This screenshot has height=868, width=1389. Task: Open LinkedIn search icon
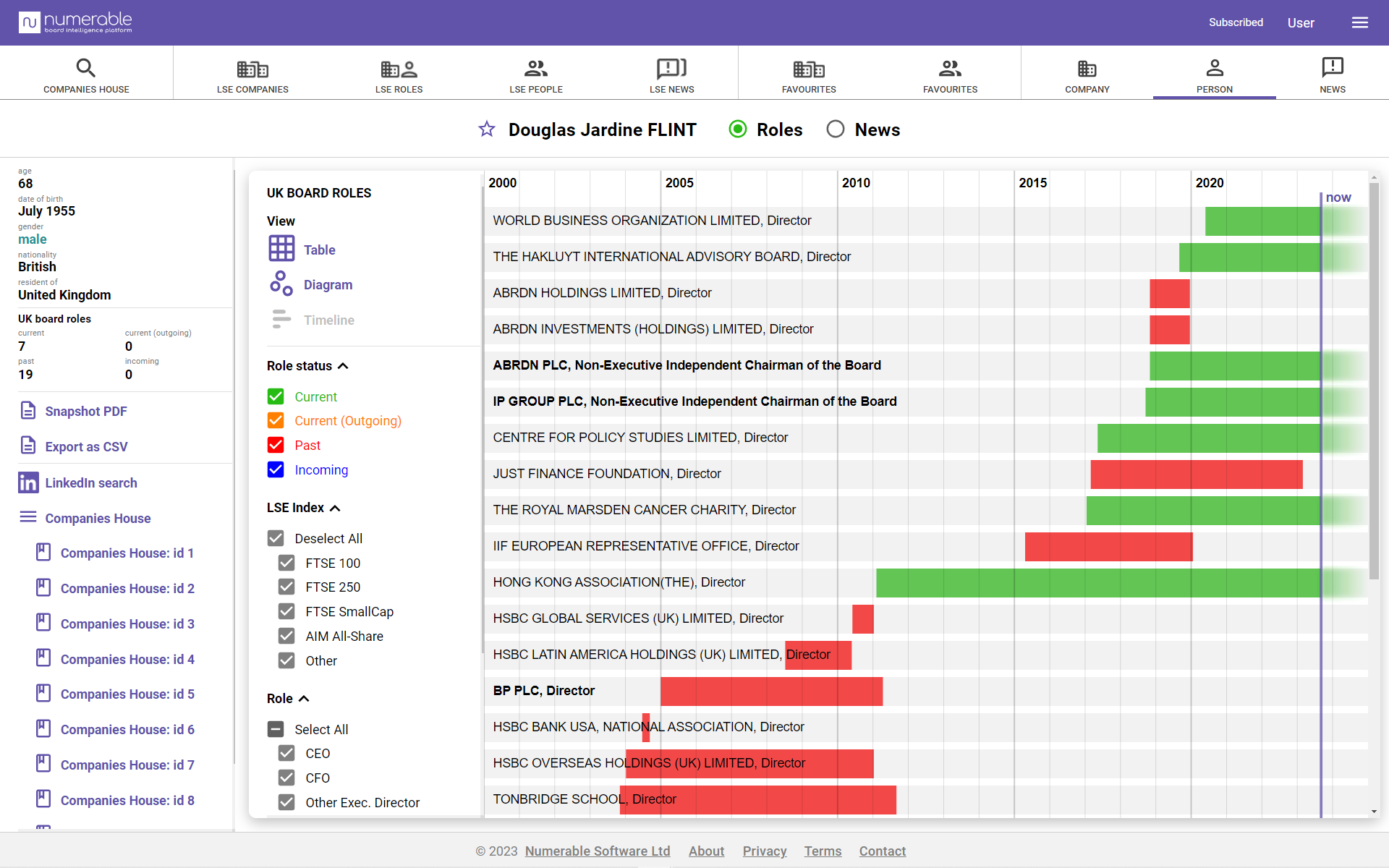click(28, 482)
